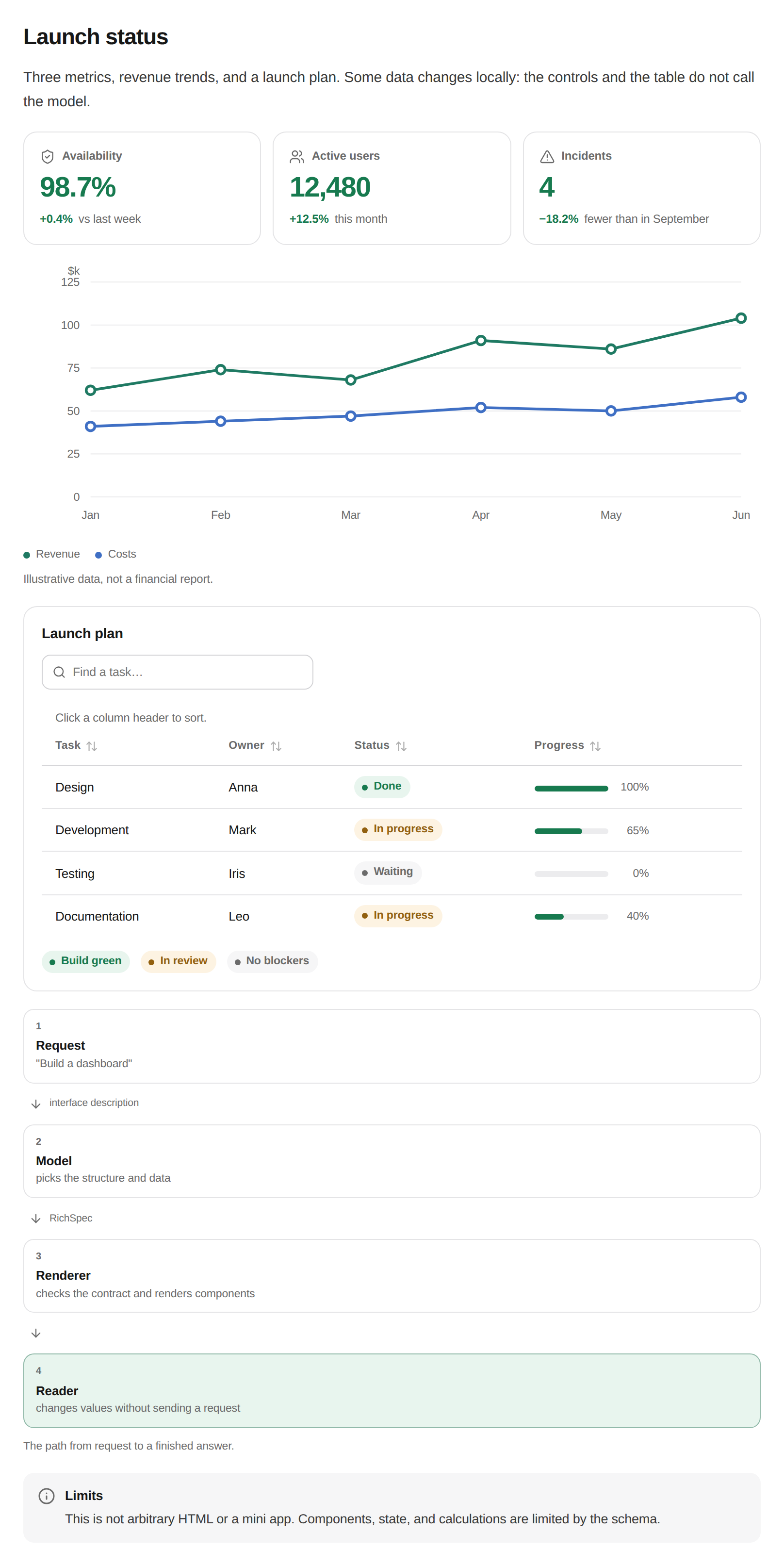This screenshot has width=784, height=1566.
Task: Sort by the Progress column header
Action: [x=568, y=745]
